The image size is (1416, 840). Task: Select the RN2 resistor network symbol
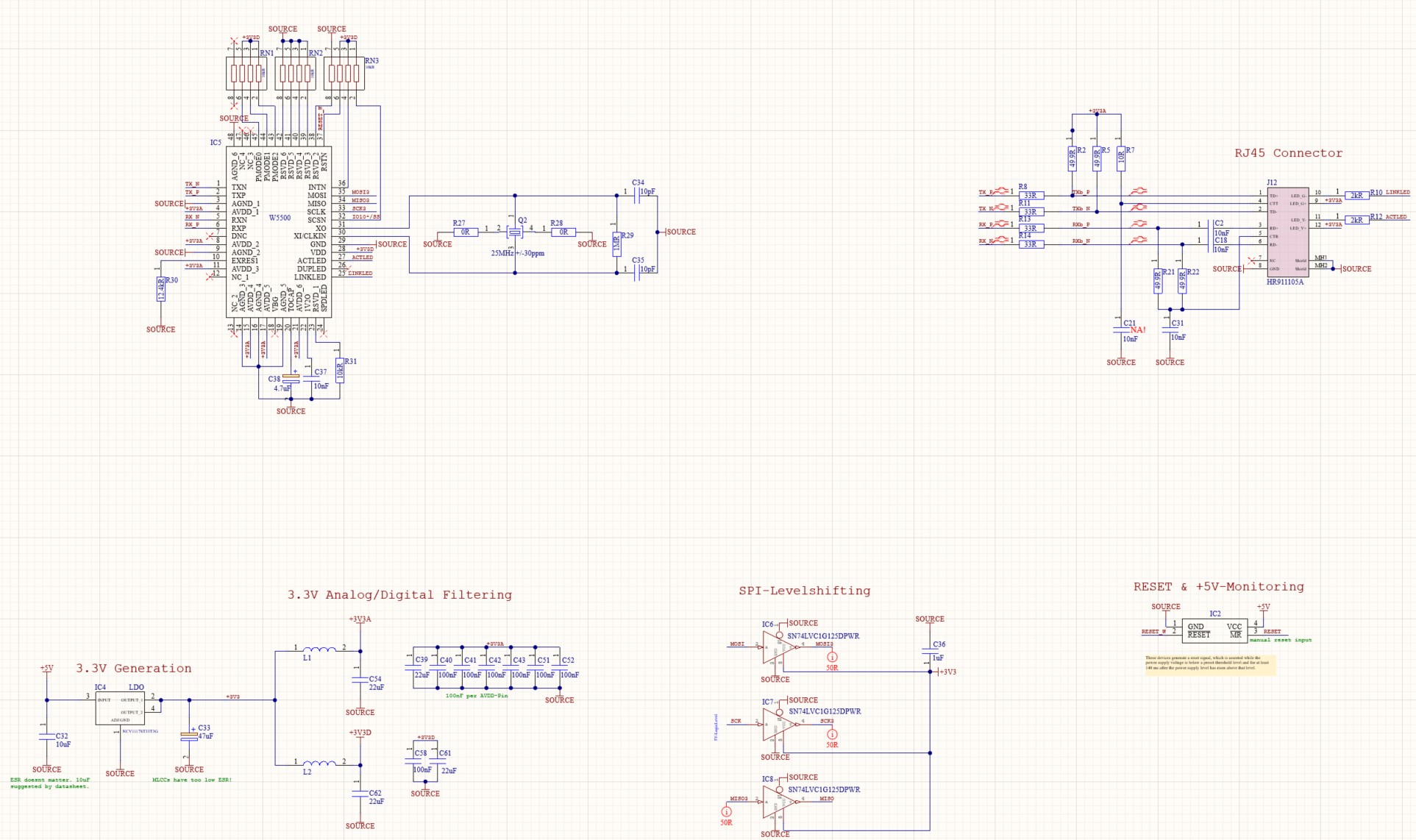[295, 74]
